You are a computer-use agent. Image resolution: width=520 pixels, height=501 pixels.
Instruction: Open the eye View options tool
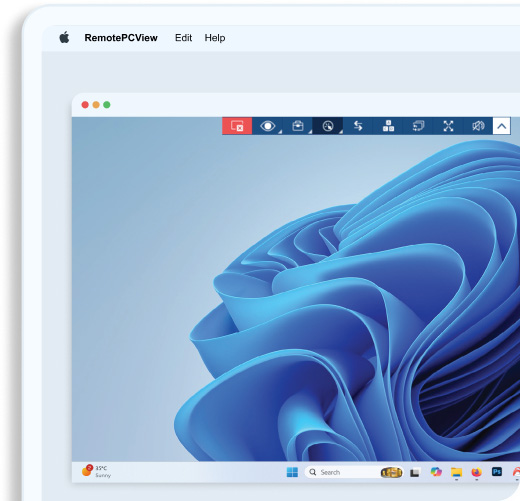coord(268,126)
